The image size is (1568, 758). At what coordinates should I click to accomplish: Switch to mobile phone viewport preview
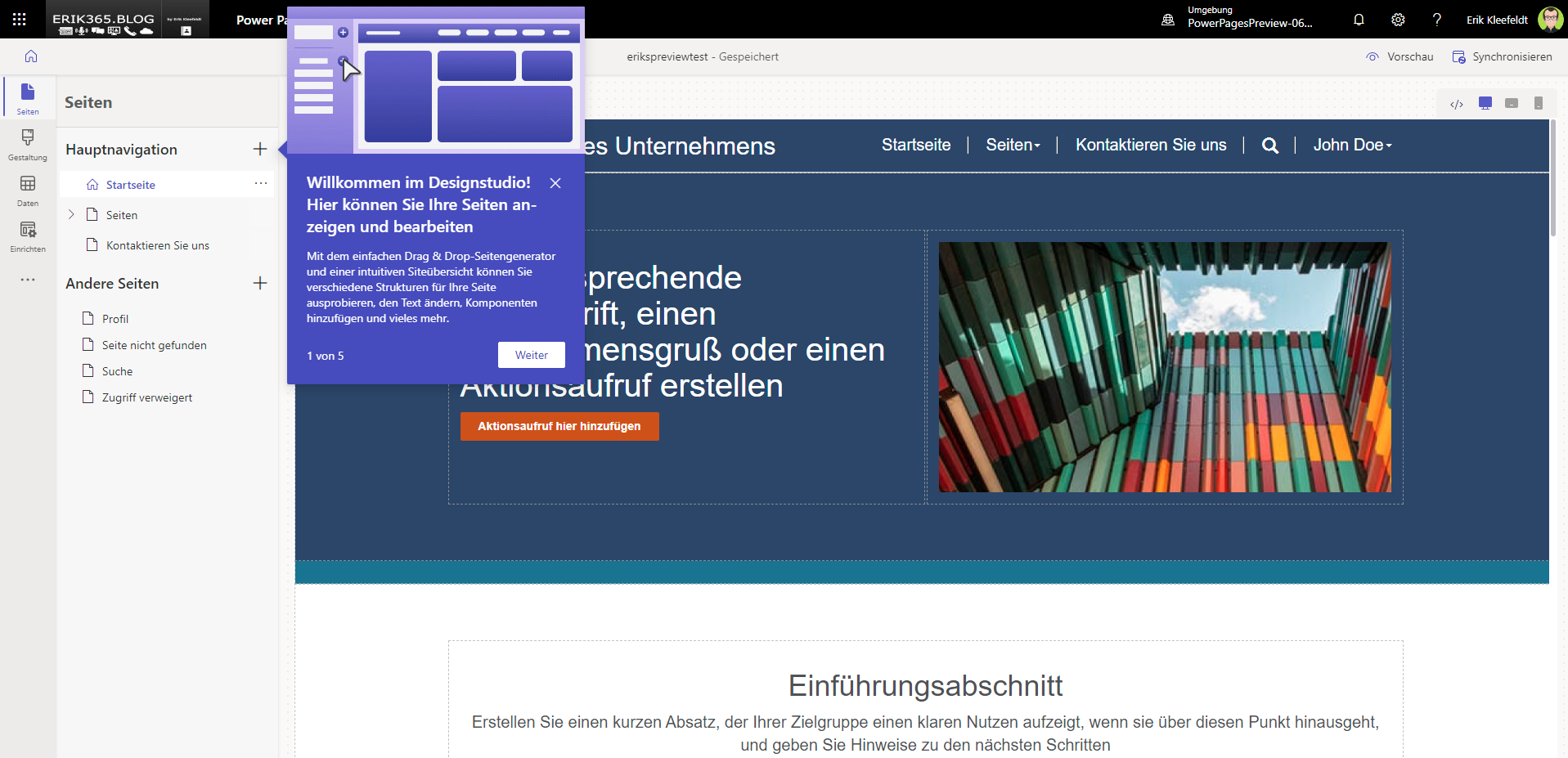(1539, 103)
